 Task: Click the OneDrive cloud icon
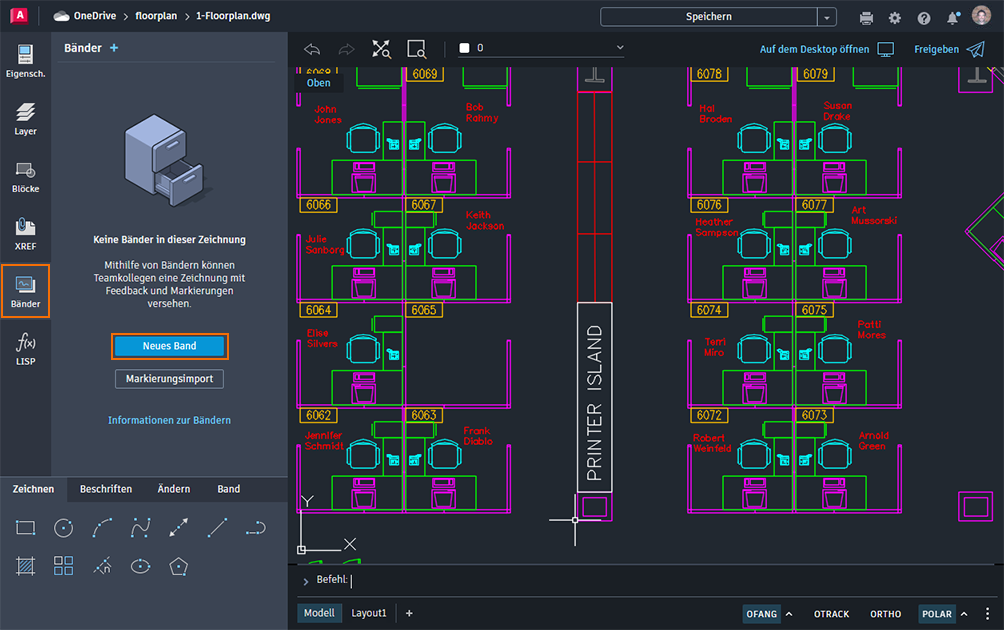coord(61,16)
